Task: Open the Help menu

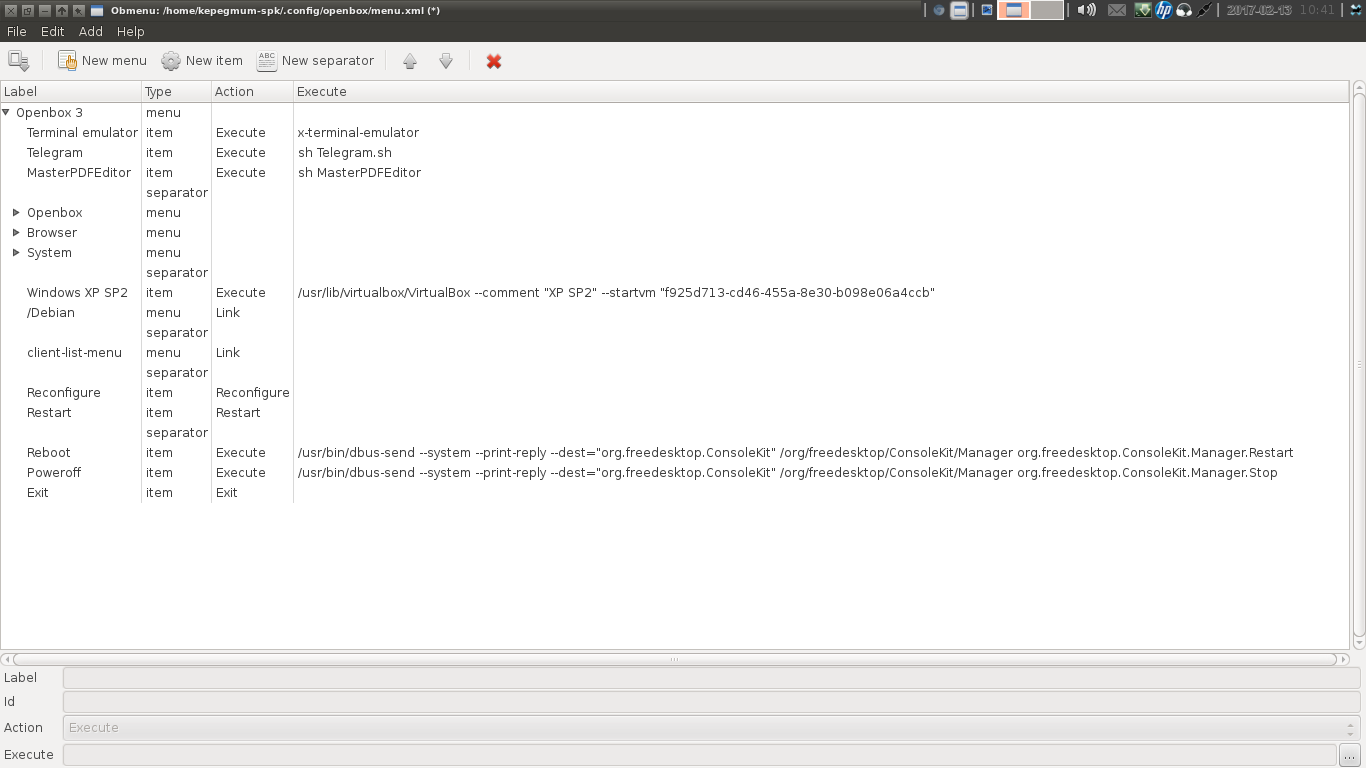Action: (x=131, y=31)
